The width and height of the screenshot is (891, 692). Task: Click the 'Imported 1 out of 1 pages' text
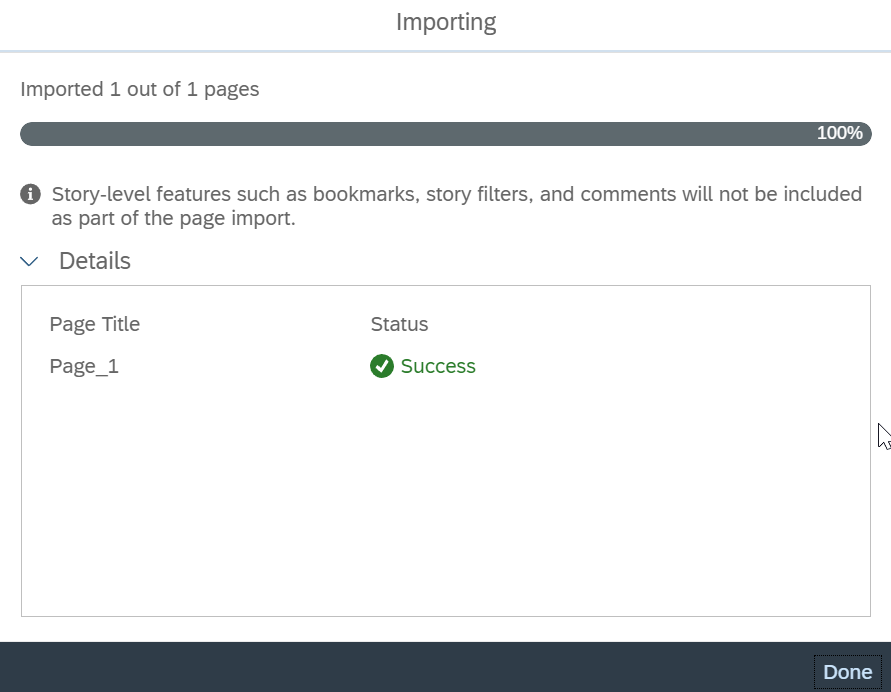tap(140, 89)
